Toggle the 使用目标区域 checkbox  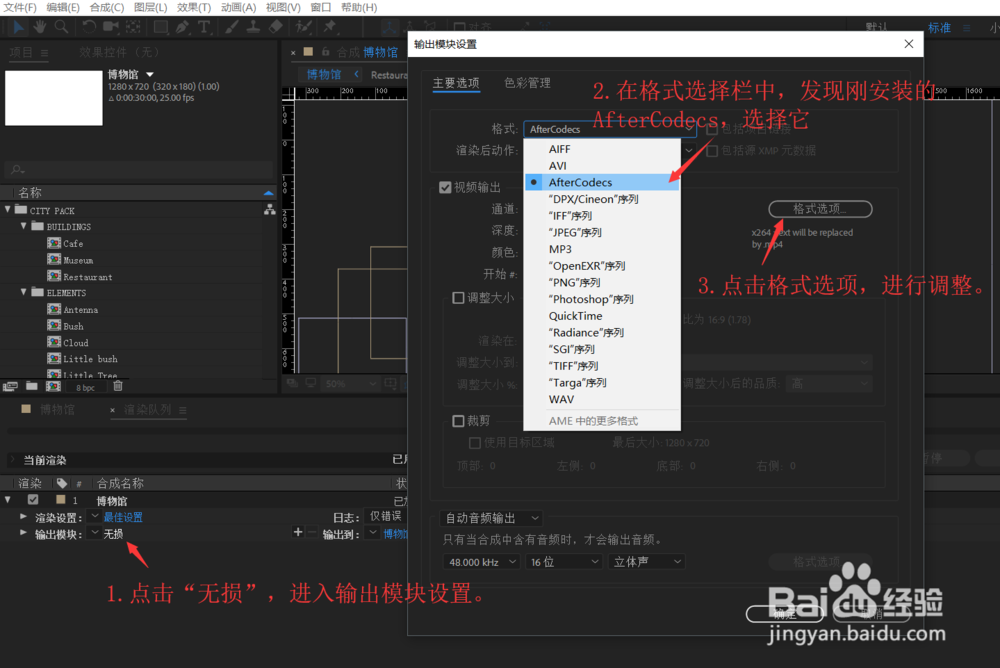(x=474, y=443)
